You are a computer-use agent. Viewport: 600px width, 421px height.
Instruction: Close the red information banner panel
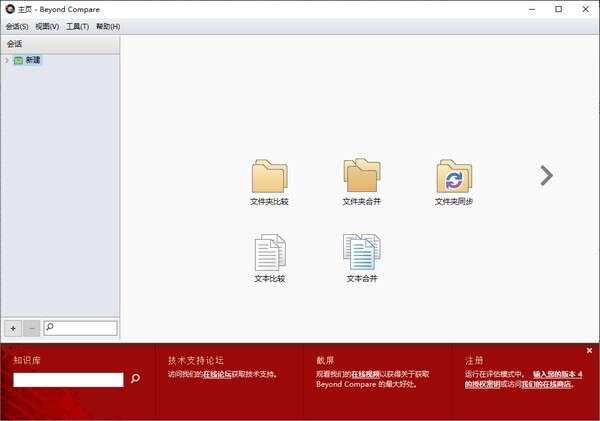pyautogui.click(x=589, y=350)
